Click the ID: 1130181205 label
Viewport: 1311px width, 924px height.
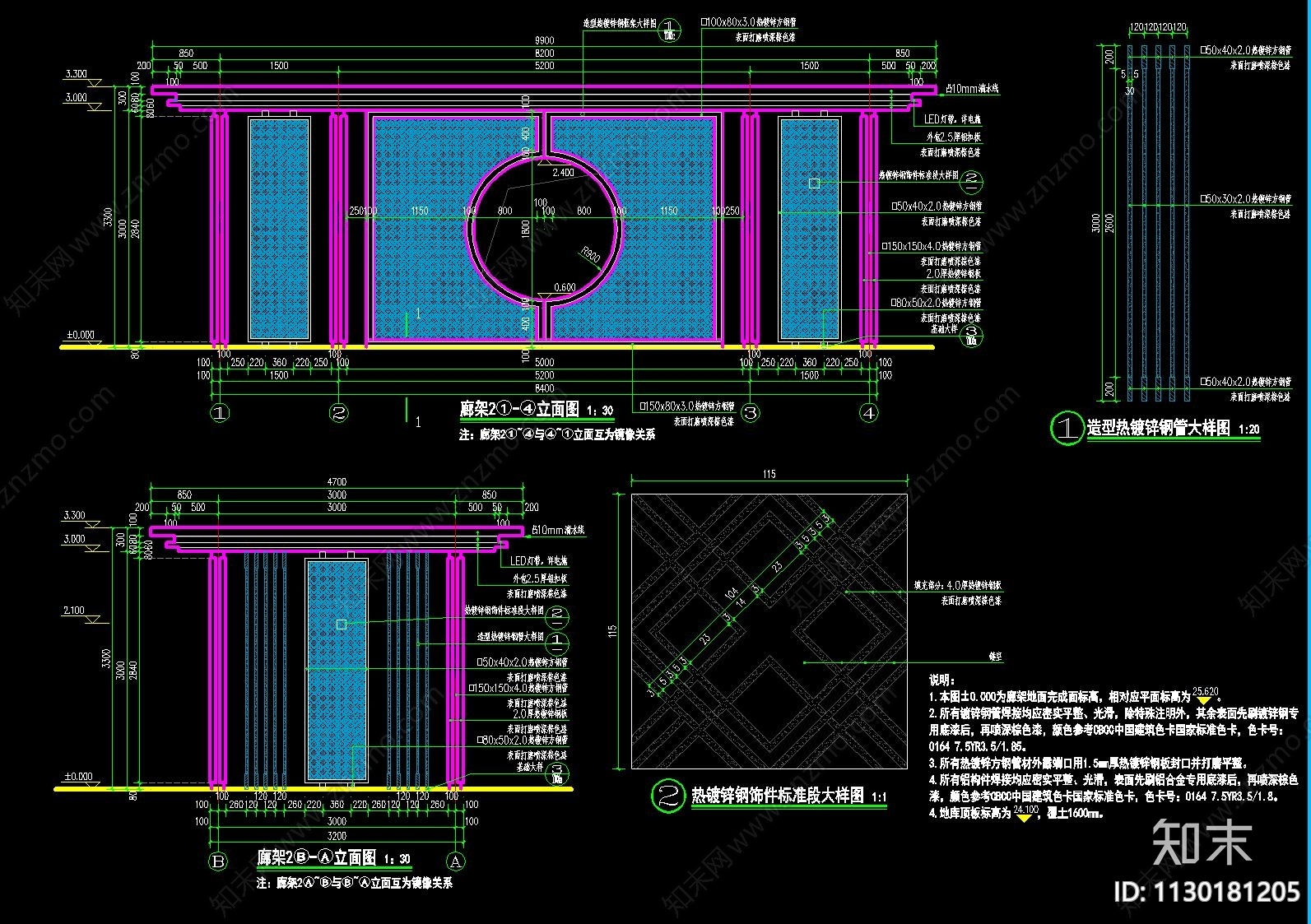tap(1206, 891)
